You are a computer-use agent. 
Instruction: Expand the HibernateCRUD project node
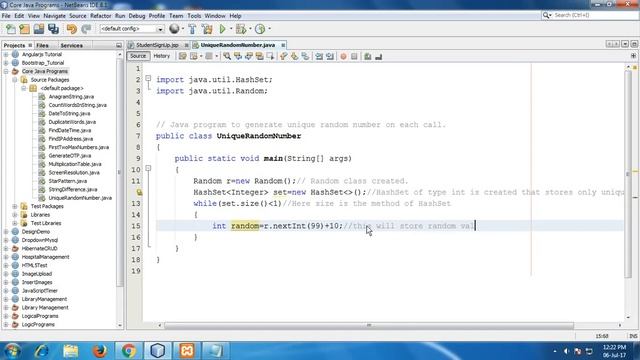point(6,248)
